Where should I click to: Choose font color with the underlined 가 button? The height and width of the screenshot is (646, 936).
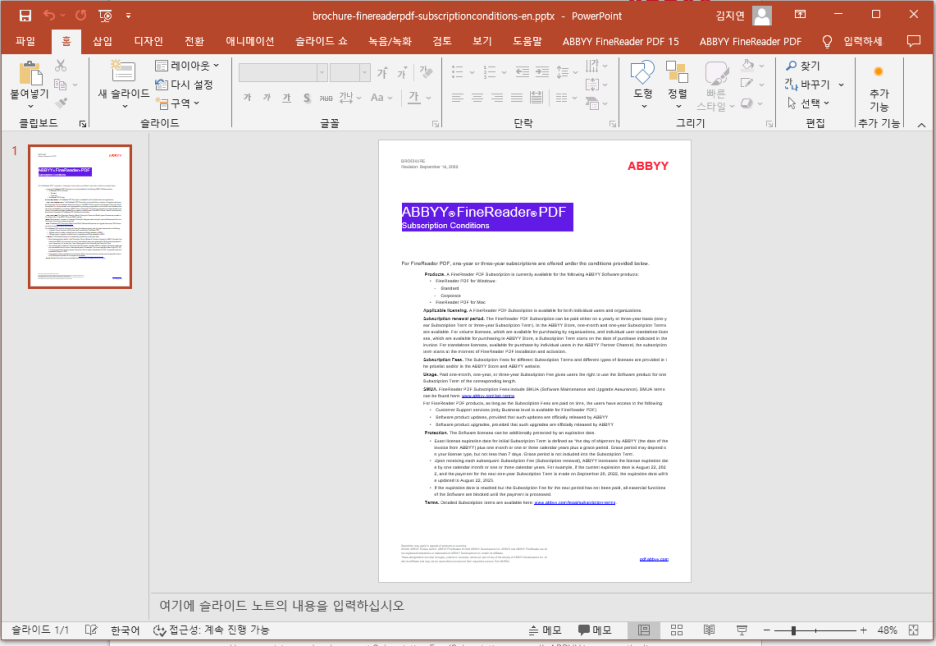coord(414,97)
